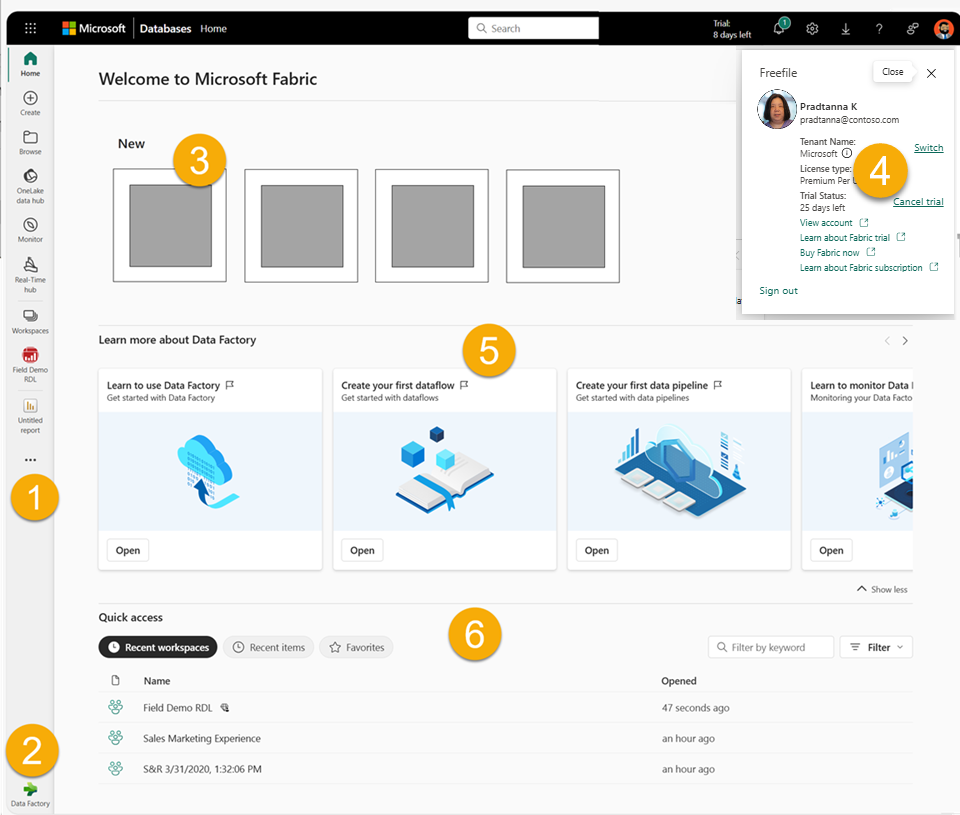Flag the Create your first dataflow card
The width and height of the screenshot is (960, 815).
[x=464, y=385]
